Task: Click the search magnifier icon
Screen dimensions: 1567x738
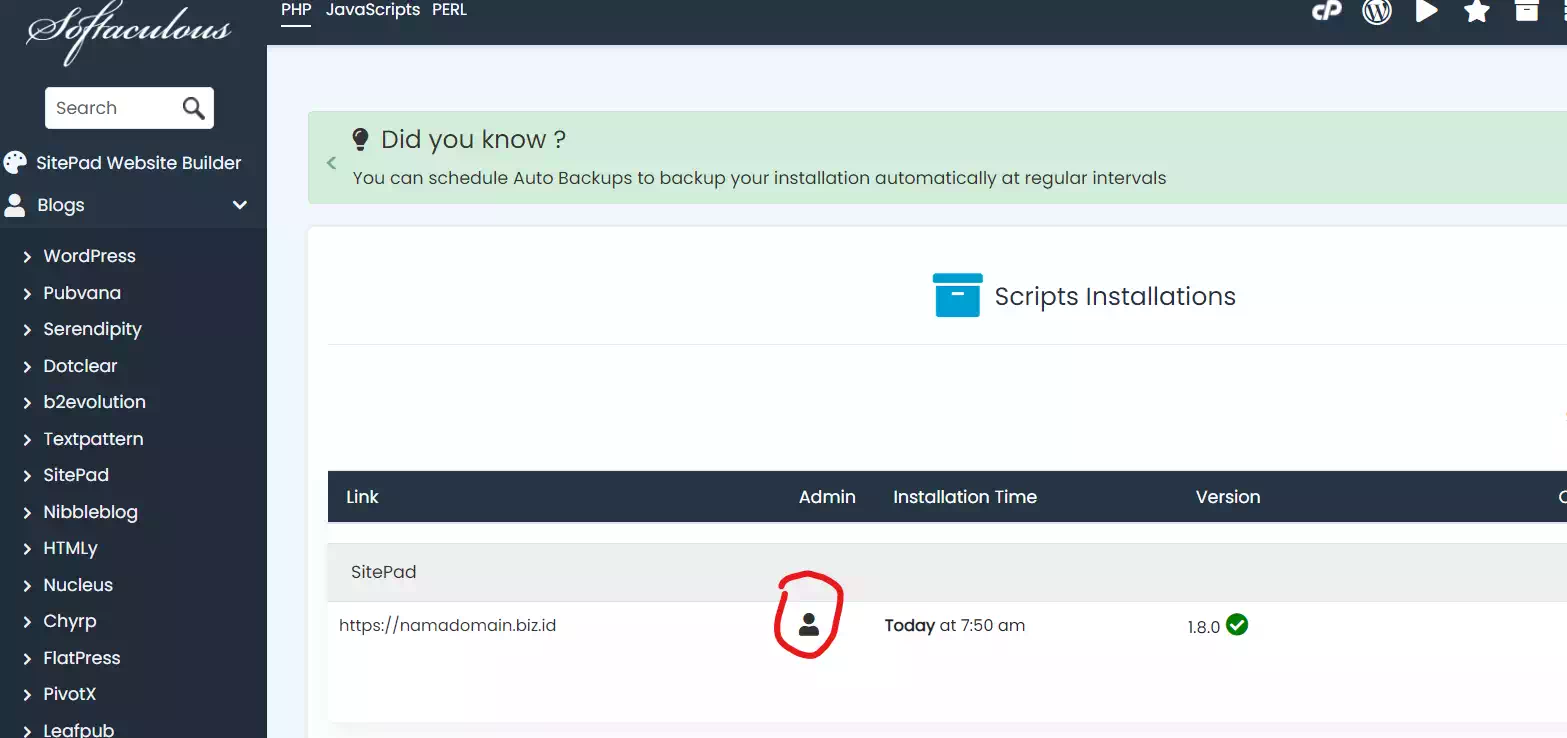Action: (x=193, y=108)
